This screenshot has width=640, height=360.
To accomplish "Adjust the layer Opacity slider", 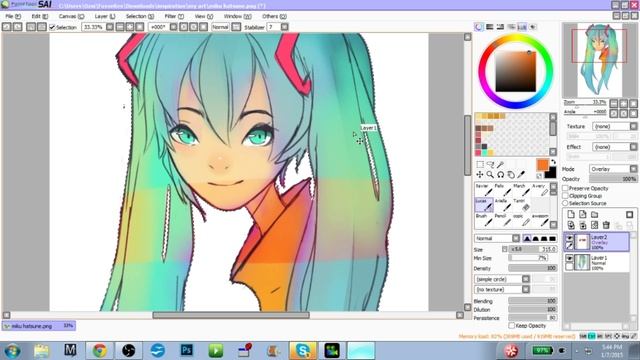I will coord(613,179).
